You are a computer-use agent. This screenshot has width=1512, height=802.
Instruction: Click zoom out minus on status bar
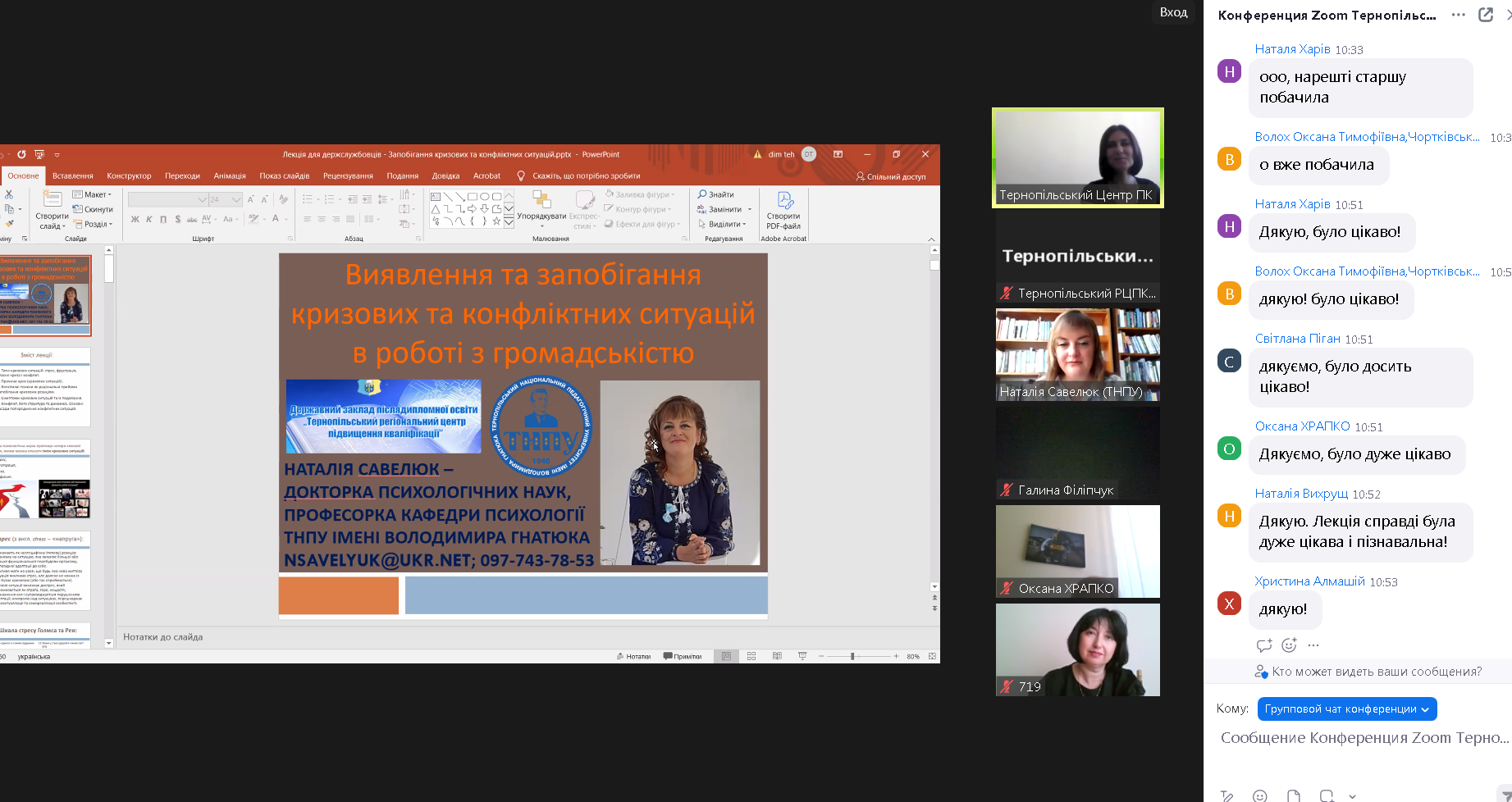(x=821, y=656)
